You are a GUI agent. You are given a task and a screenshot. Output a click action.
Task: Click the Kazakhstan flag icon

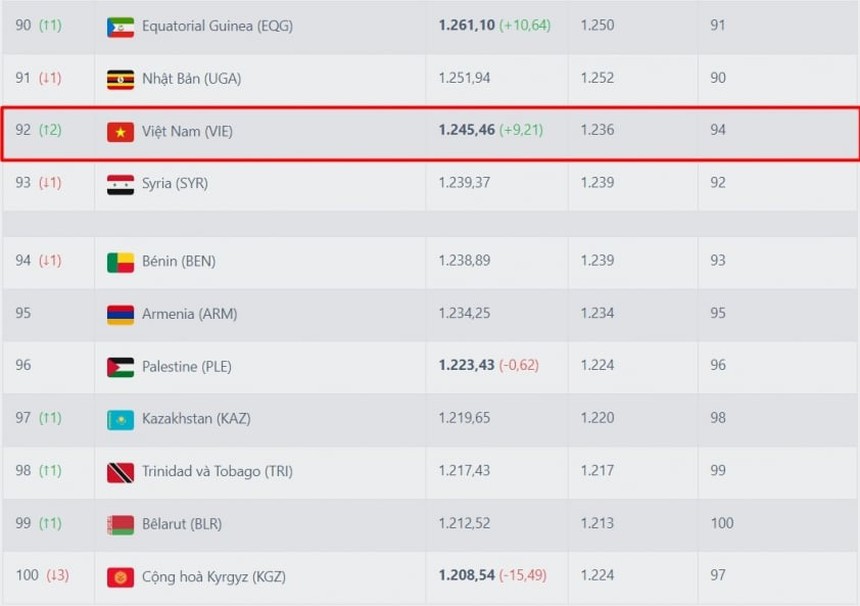[x=120, y=419]
